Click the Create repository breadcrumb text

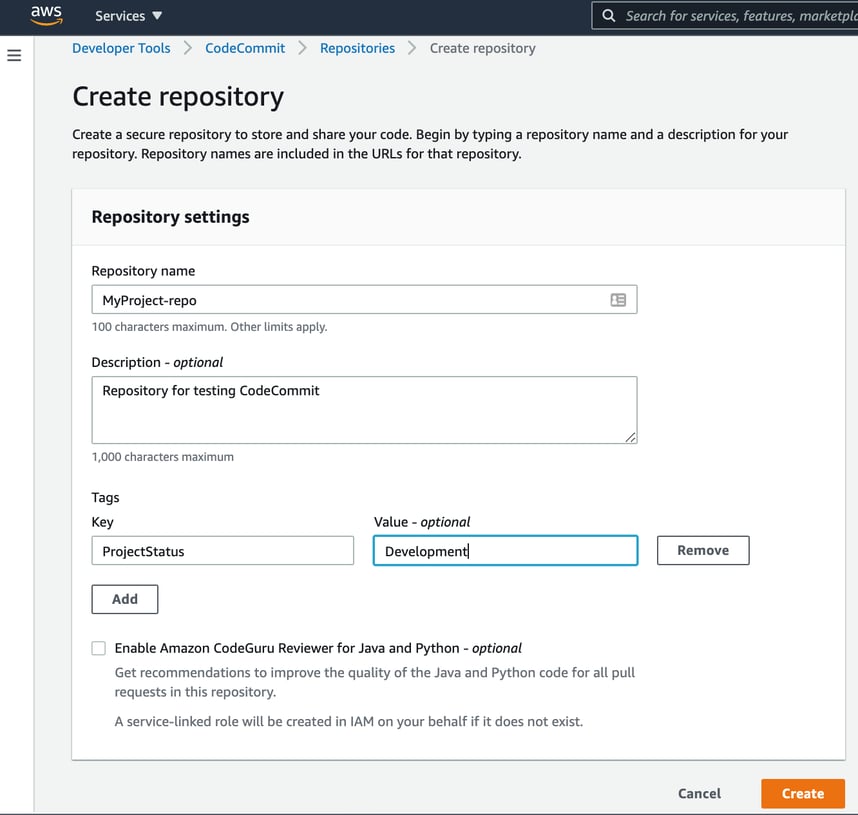[482, 48]
